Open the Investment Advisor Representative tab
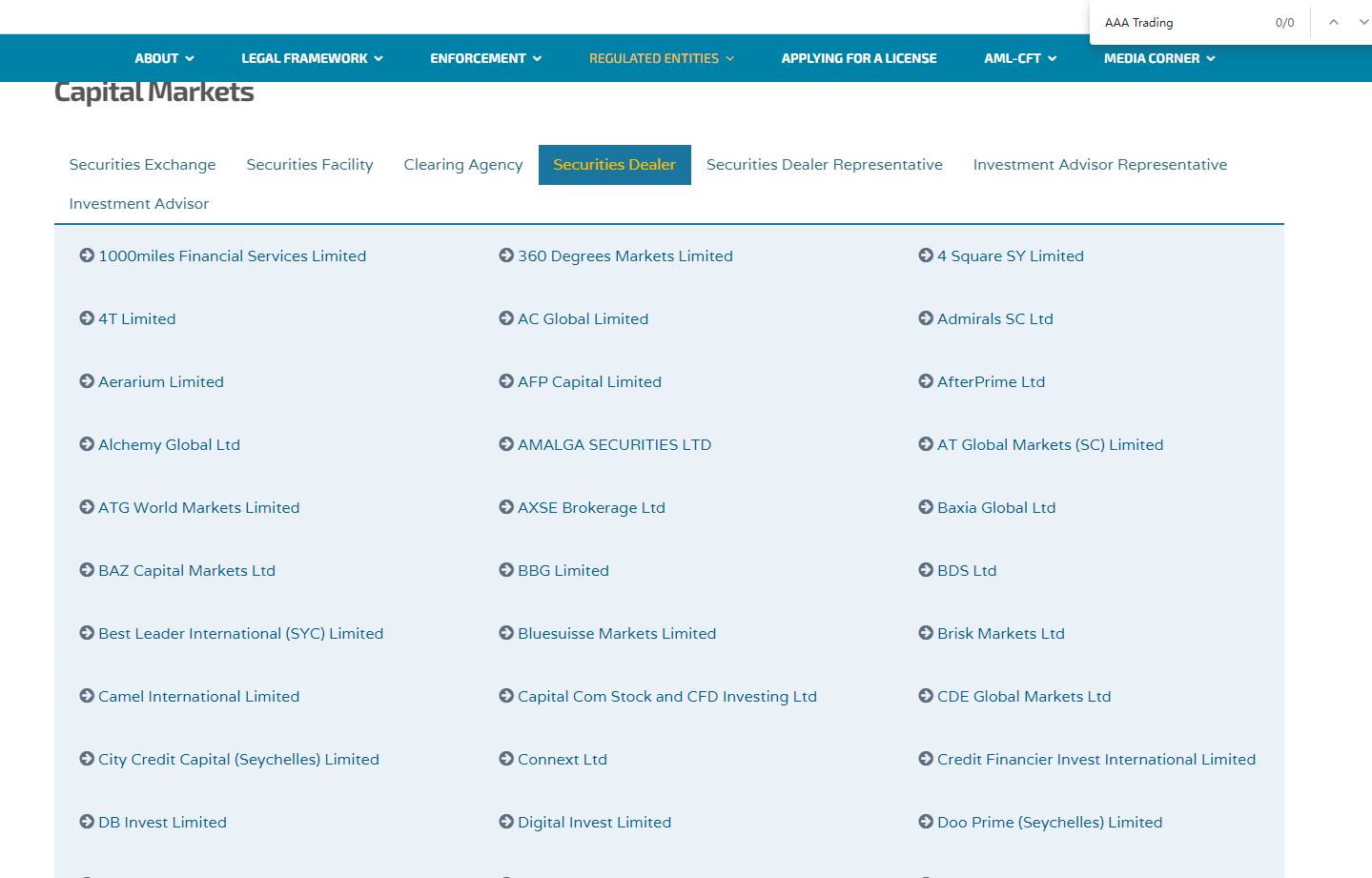Screen dimensions: 1372x878 [1100, 165]
